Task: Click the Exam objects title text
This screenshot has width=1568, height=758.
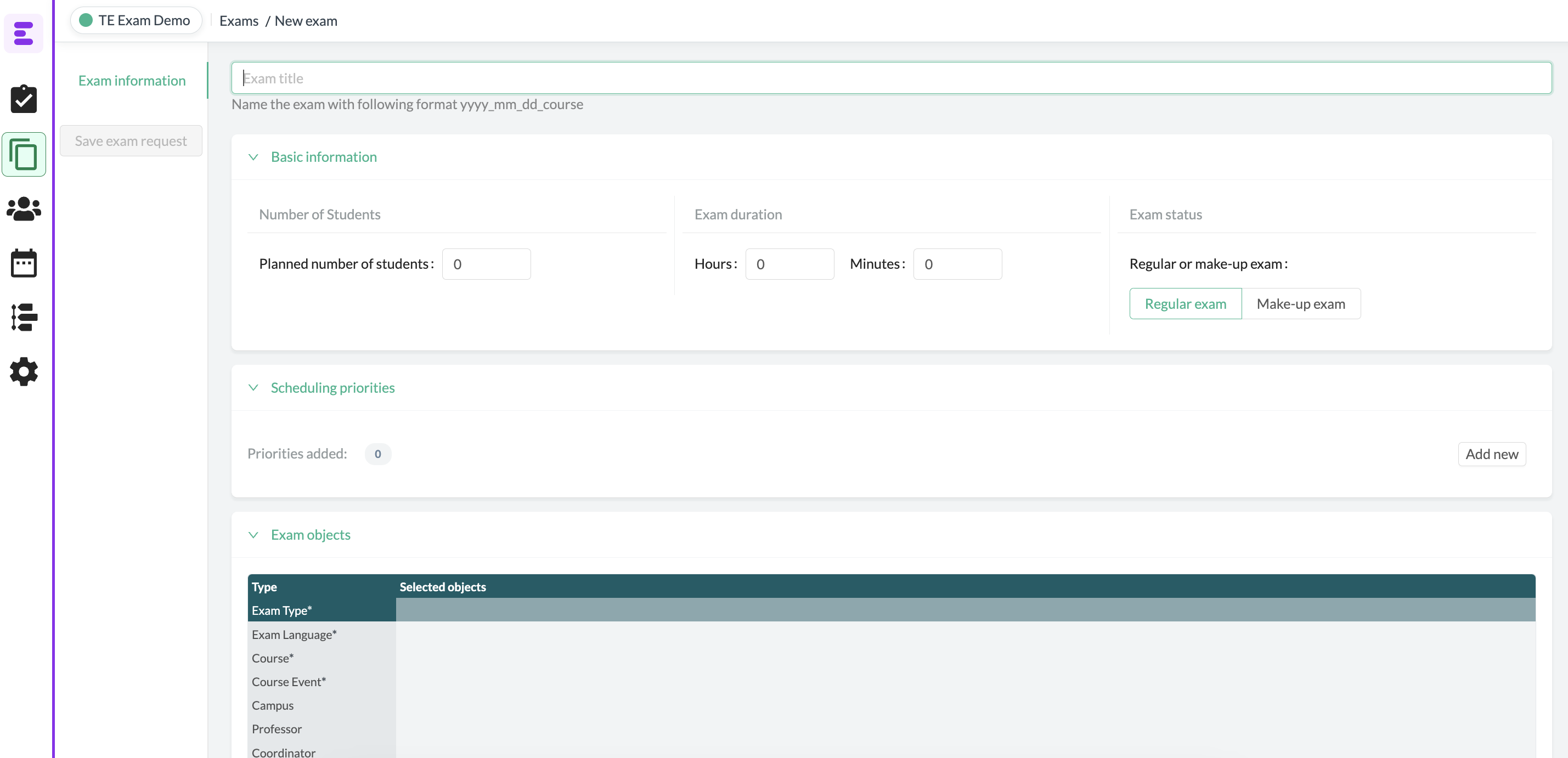Action: coord(311,535)
